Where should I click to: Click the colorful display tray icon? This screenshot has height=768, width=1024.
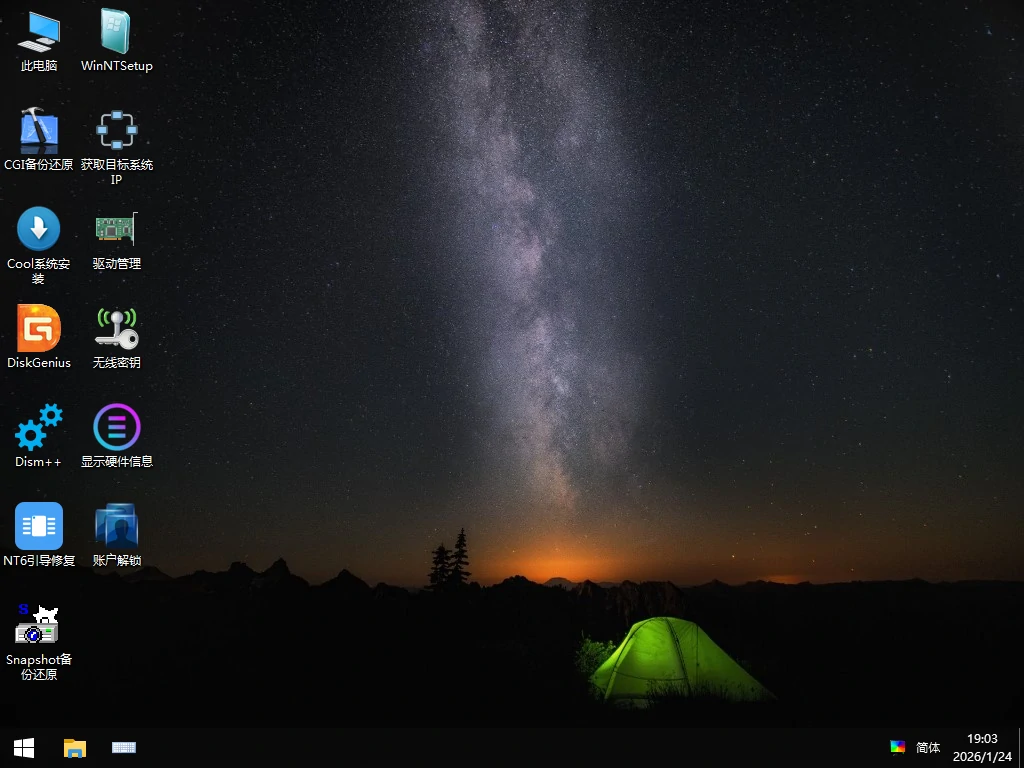coord(897,747)
